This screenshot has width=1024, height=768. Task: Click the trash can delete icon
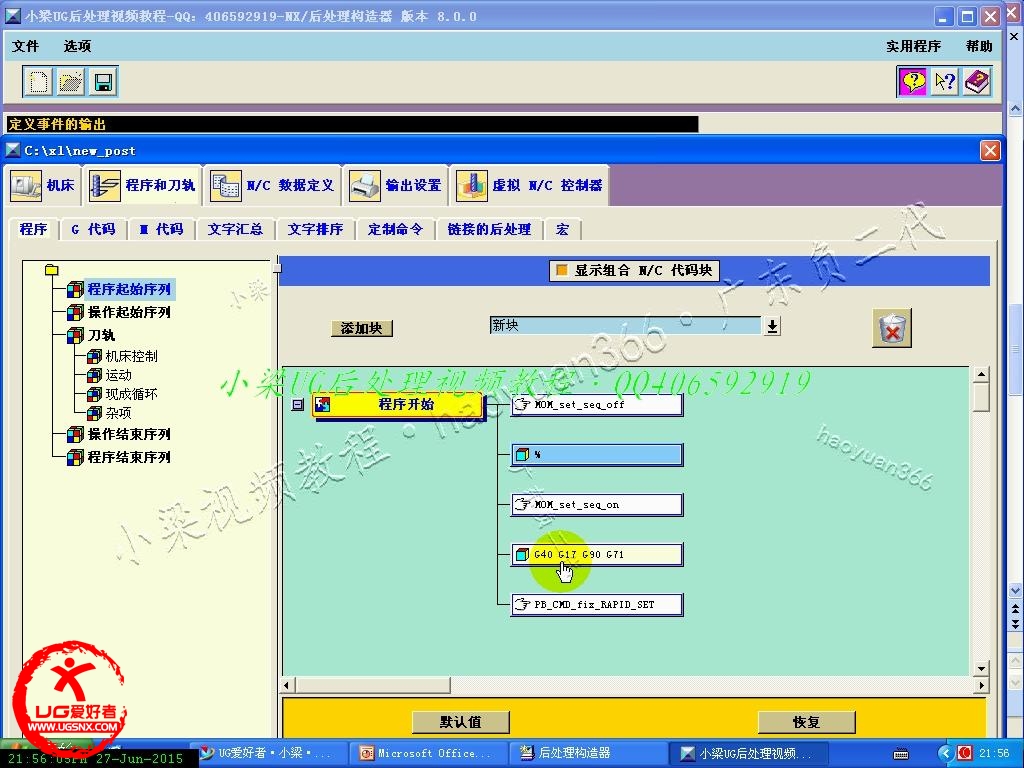pyautogui.click(x=891, y=328)
